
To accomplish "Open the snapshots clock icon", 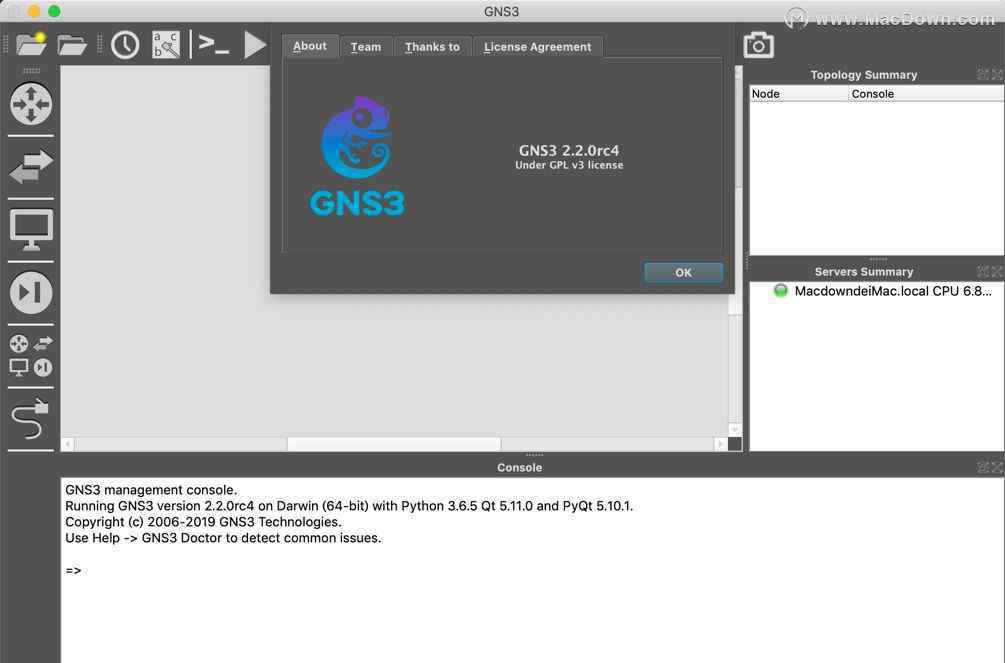I will coord(125,45).
